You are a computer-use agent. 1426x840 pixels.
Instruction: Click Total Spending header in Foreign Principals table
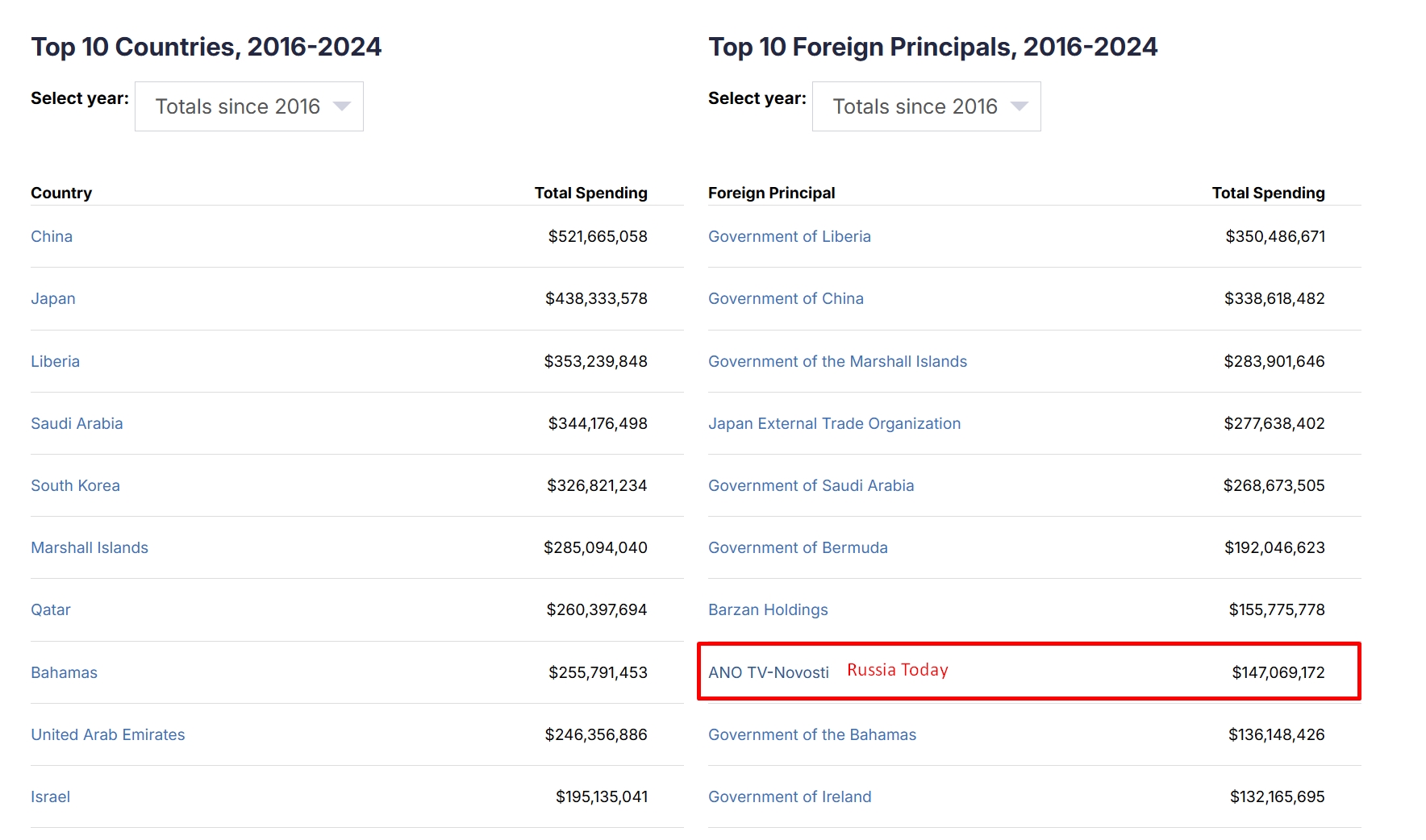[x=1269, y=193]
